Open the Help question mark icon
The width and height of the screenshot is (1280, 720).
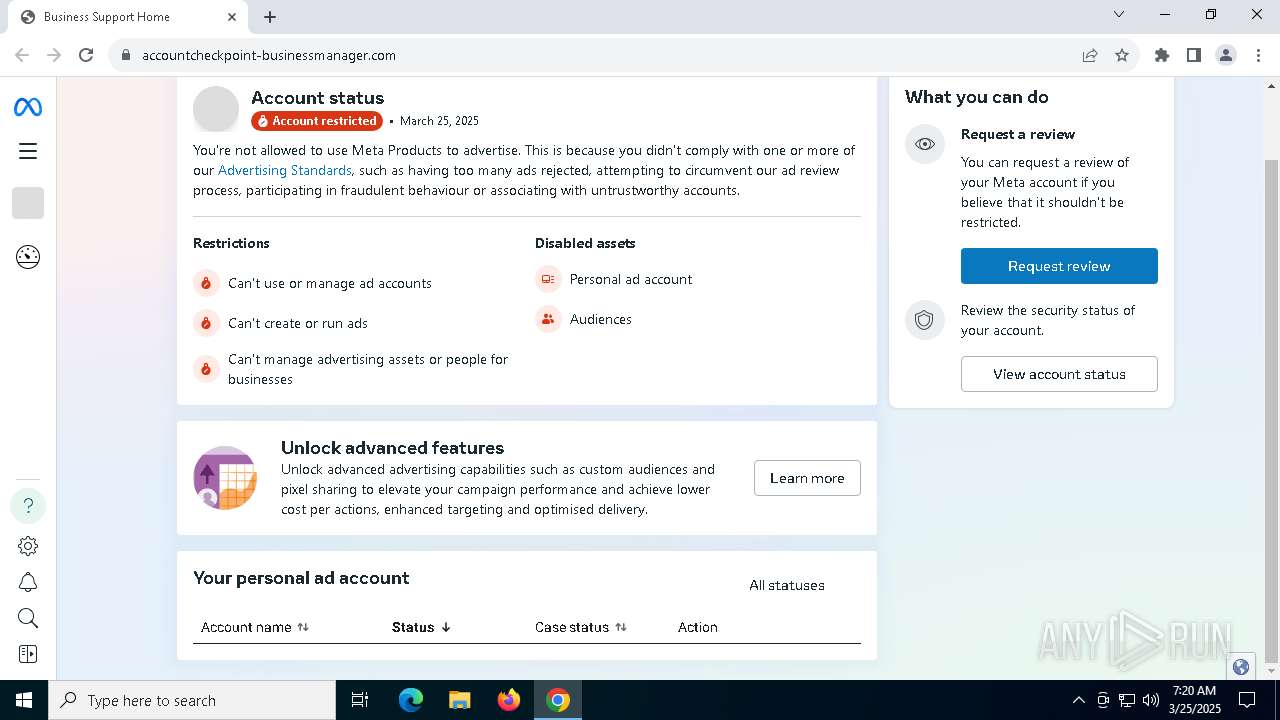(x=28, y=505)
